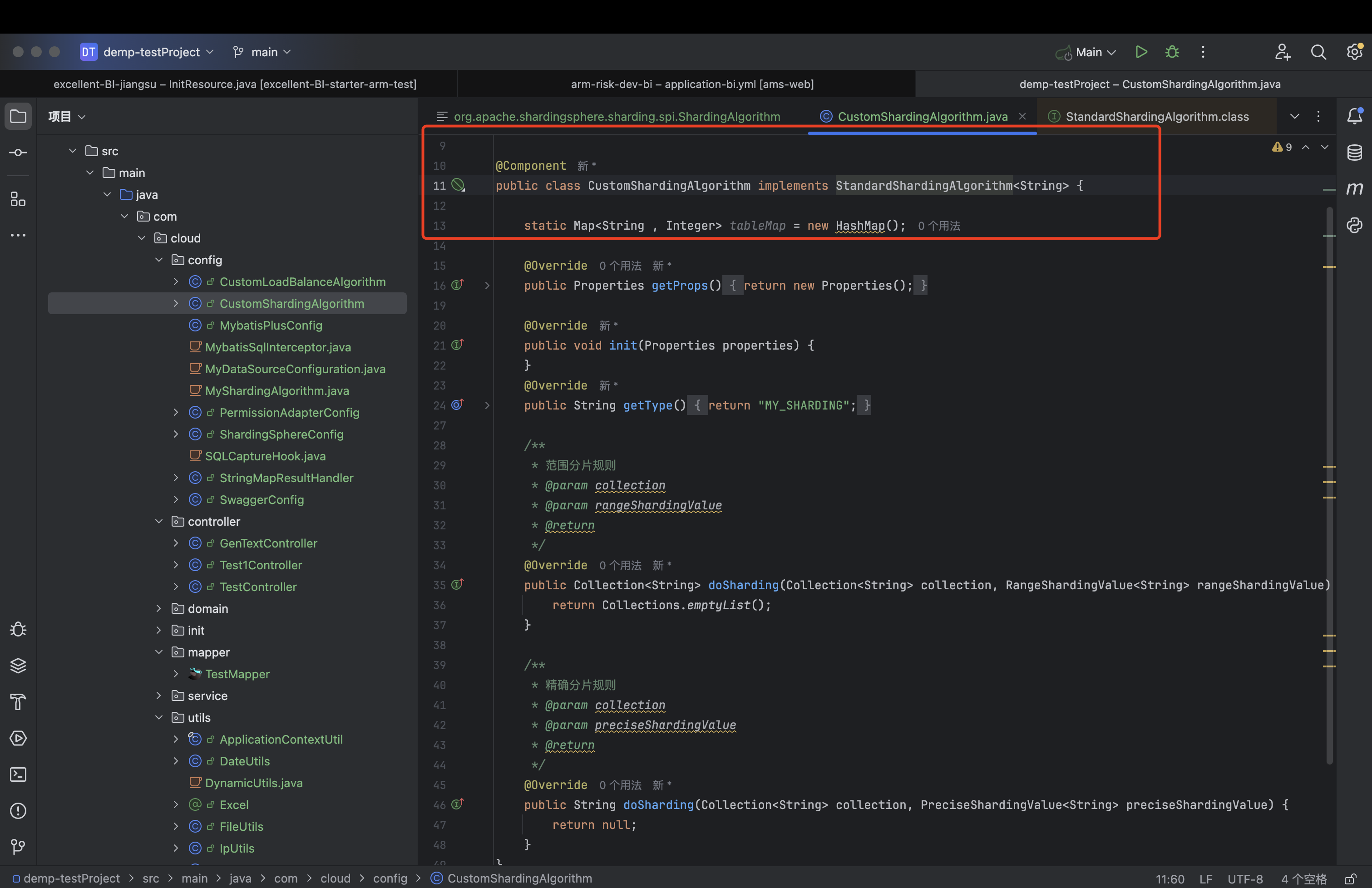Open the Maven tool window icon

[1354, 188]
